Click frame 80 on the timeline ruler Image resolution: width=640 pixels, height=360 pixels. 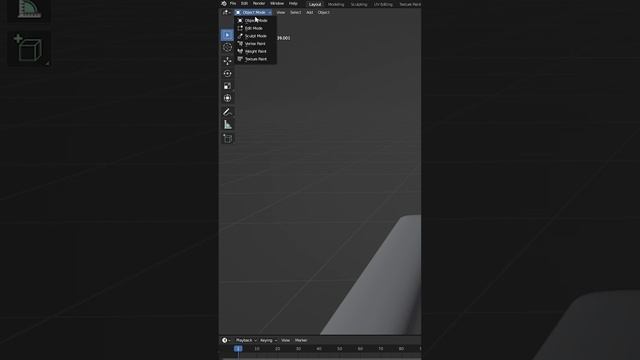401,349
